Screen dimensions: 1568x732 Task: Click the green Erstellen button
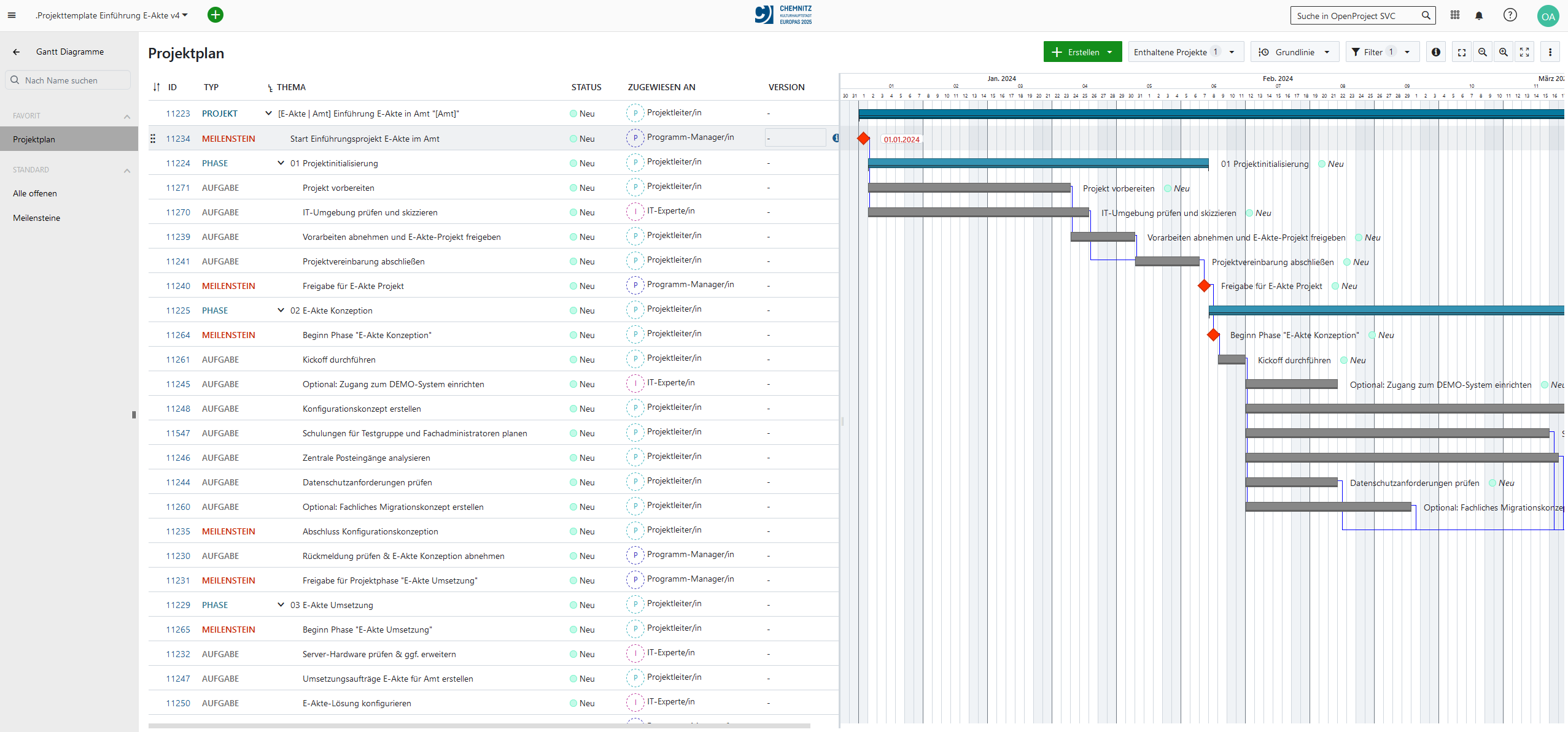pos(1082,52)
